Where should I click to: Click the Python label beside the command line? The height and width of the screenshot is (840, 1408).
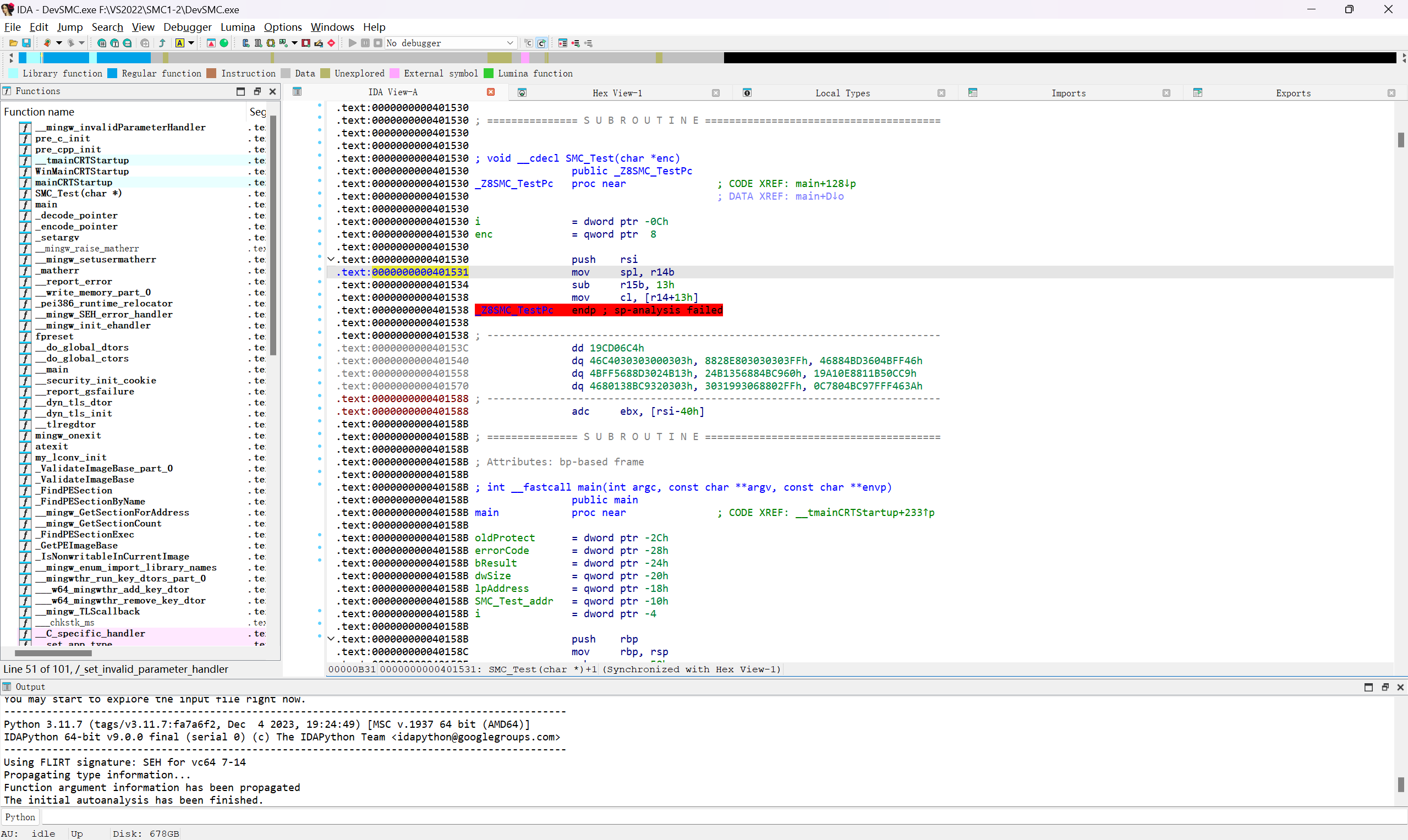point(20,817)
